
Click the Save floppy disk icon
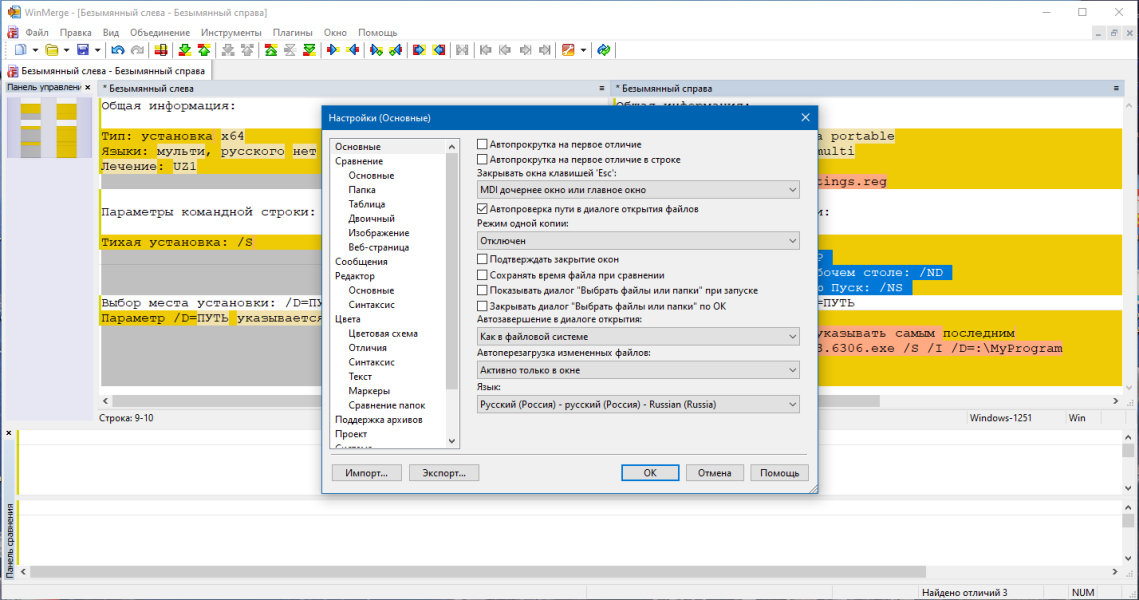click(x=83, y=50)
